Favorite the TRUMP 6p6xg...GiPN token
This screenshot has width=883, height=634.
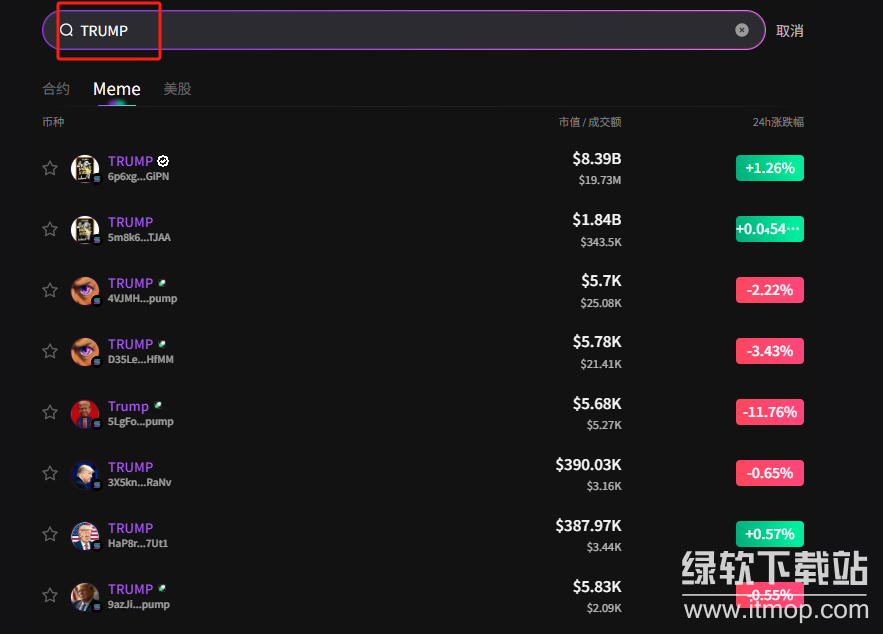50,168
